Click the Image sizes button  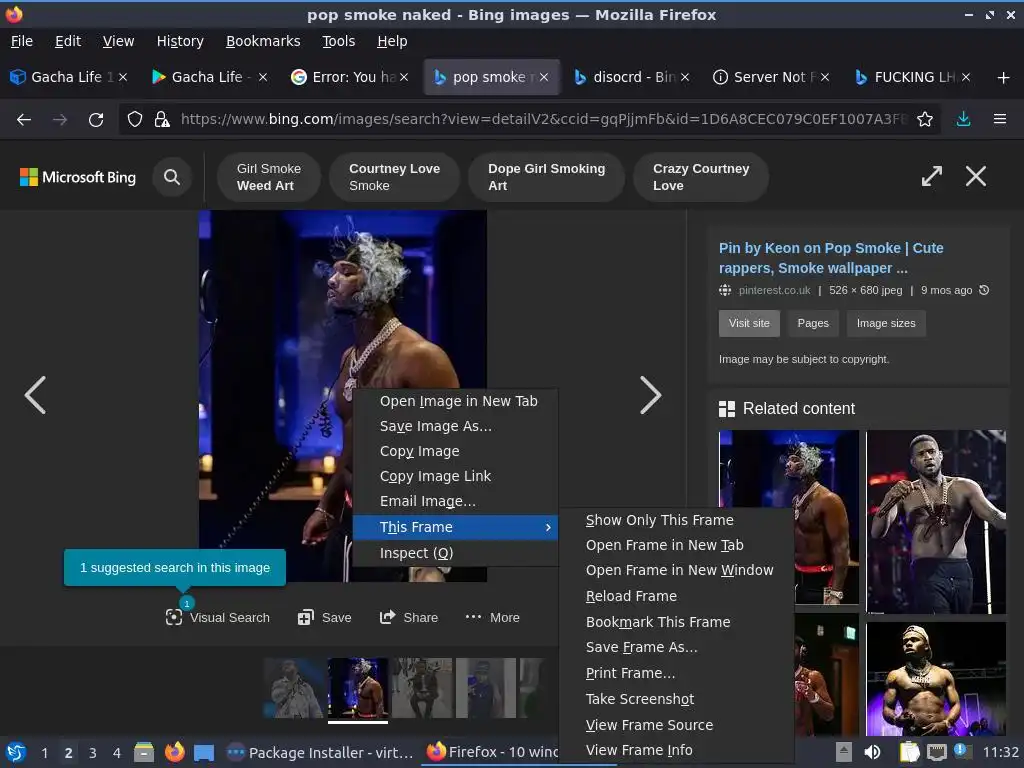pyautogui.click(x=886, y=323)
